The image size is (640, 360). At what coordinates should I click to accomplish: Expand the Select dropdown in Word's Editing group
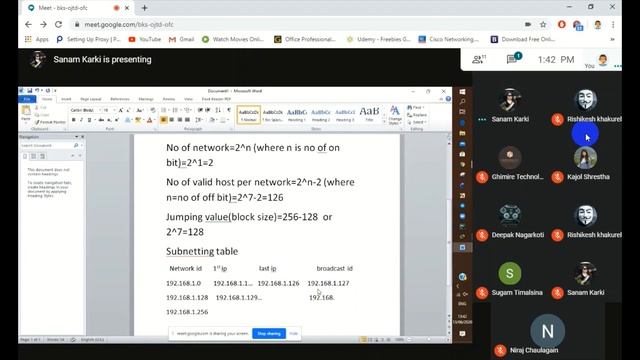click(x=417, y=122)
